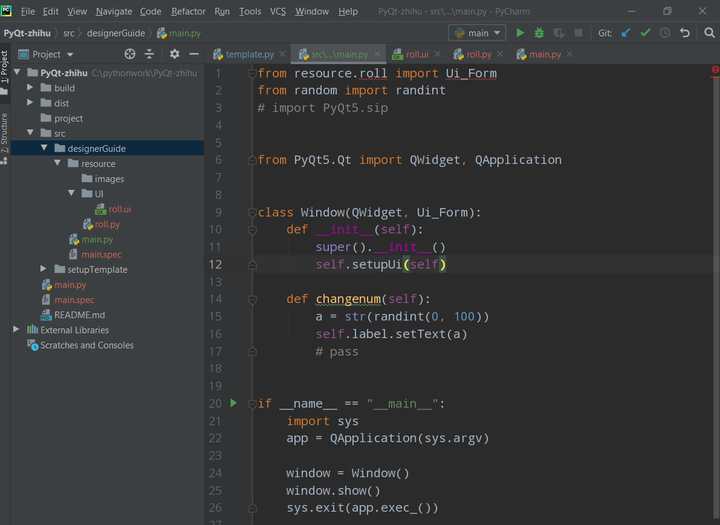Image resolution: width=720 pixels, height=525 pixels.
Task: Open Project panel settings gear
Action: 175,54
